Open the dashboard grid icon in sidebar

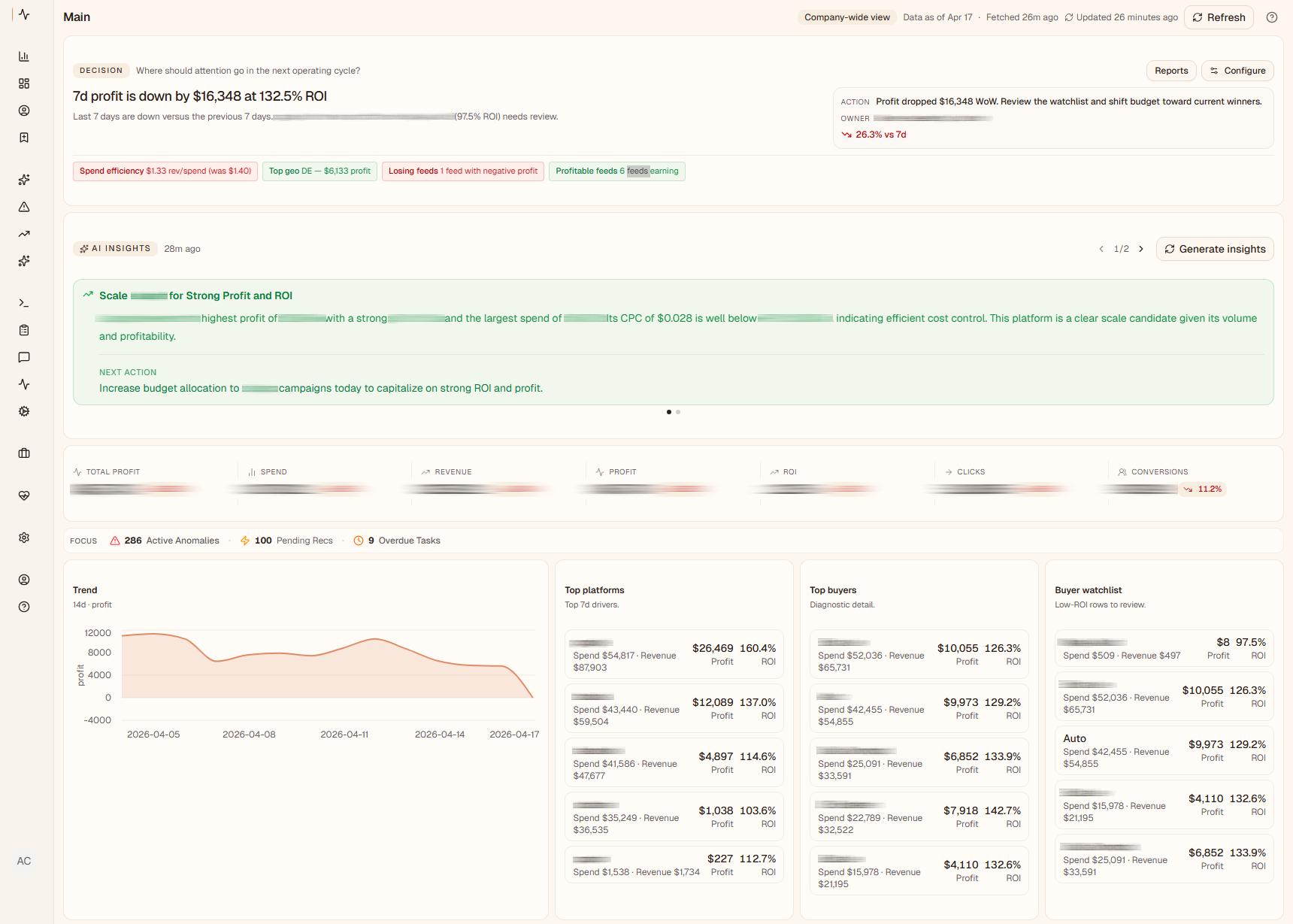click(24, 83)
